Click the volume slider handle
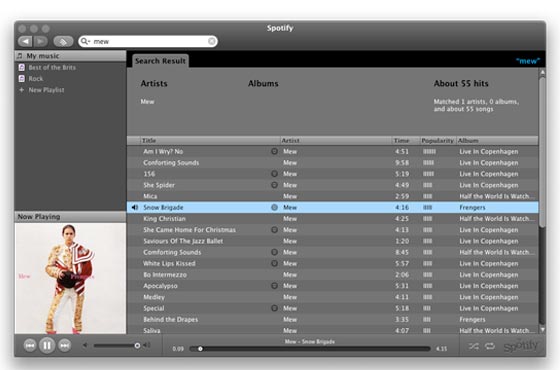The height and width of the screenshot is (370, 560). tap(137, 345)
